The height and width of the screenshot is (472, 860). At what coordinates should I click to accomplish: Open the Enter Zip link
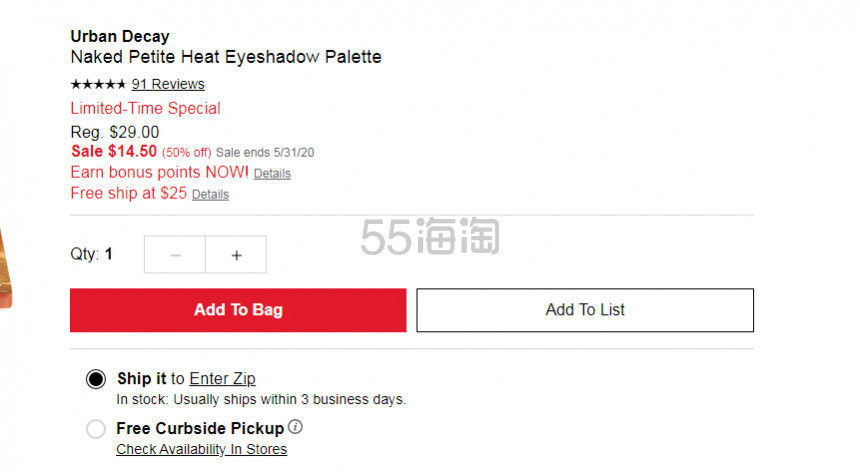(222, 379)
